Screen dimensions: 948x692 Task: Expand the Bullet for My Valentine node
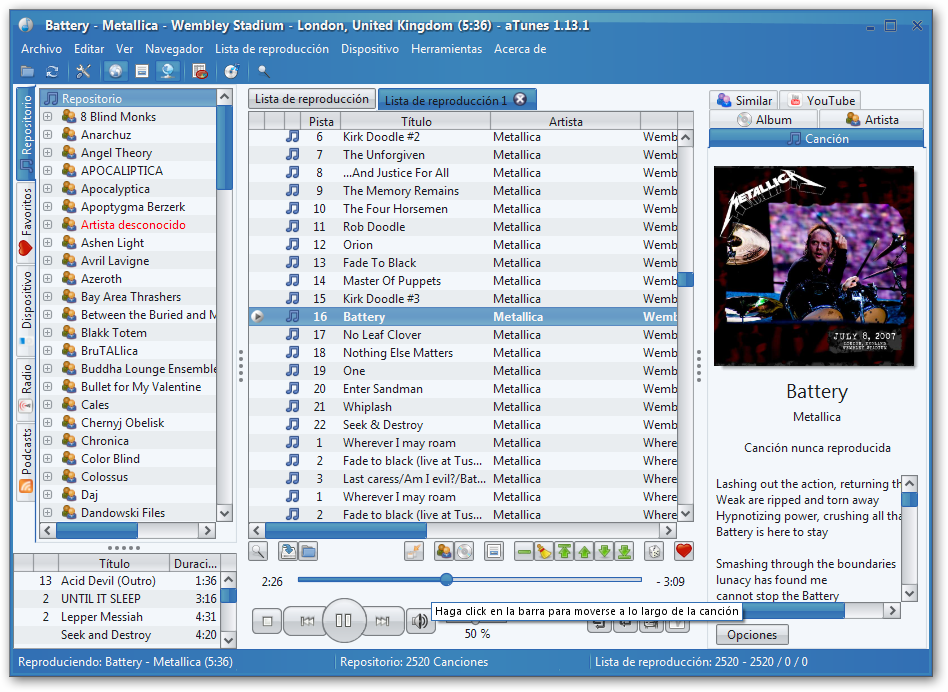point(47,387)
